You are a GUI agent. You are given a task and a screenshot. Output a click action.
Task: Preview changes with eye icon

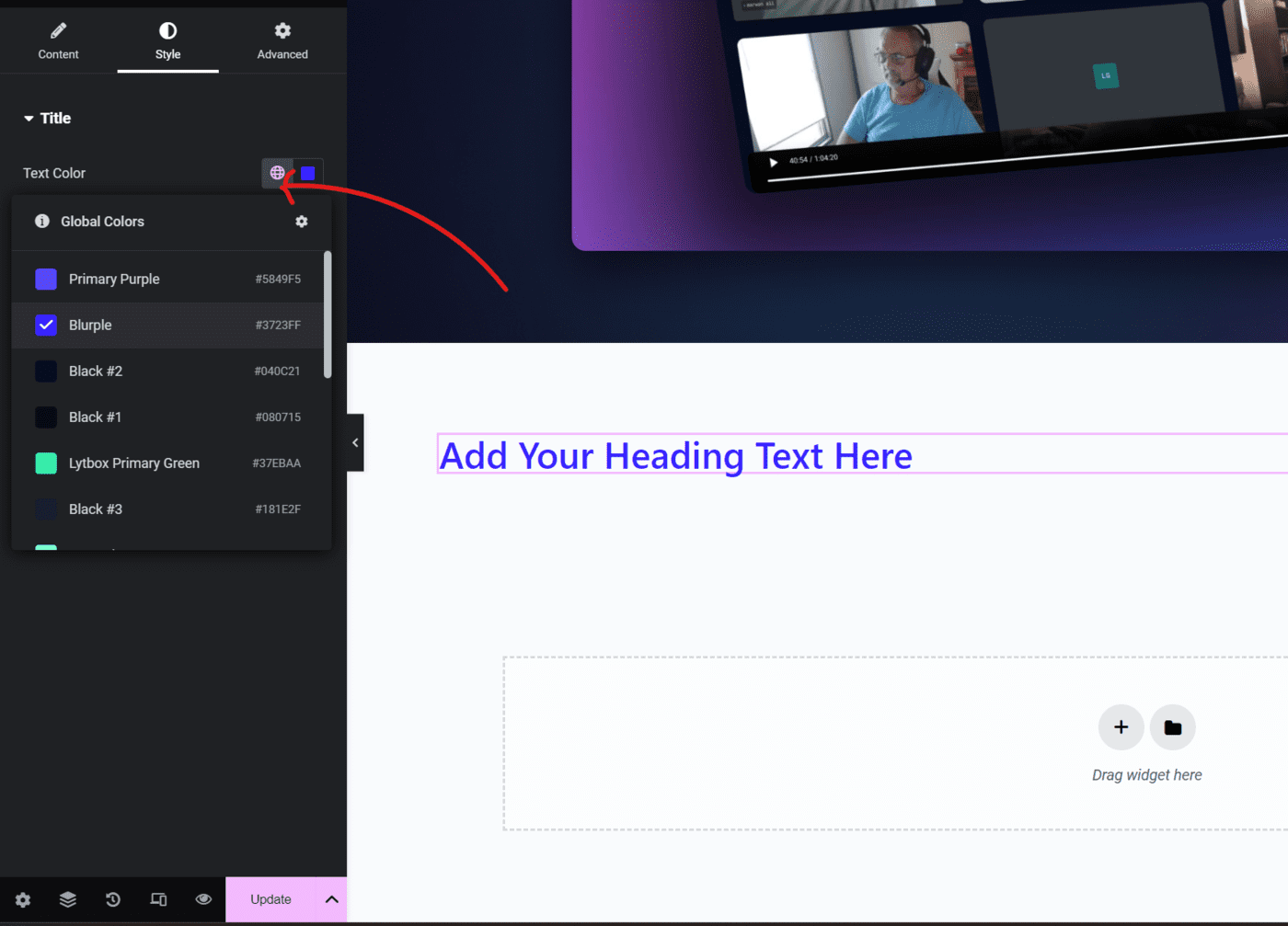tap(203, 899)
